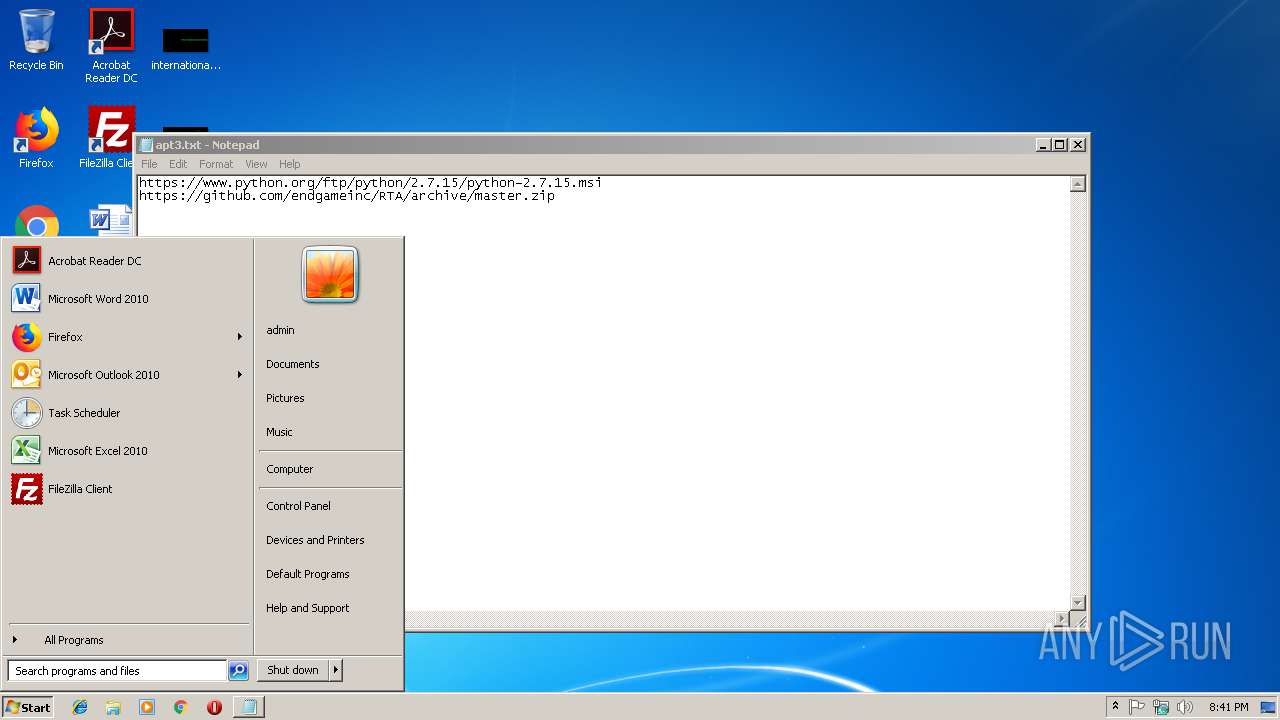Open Opera from taskbar
Image resolution: width=1280 pixels, height=720 pixels.
[214, 707]
